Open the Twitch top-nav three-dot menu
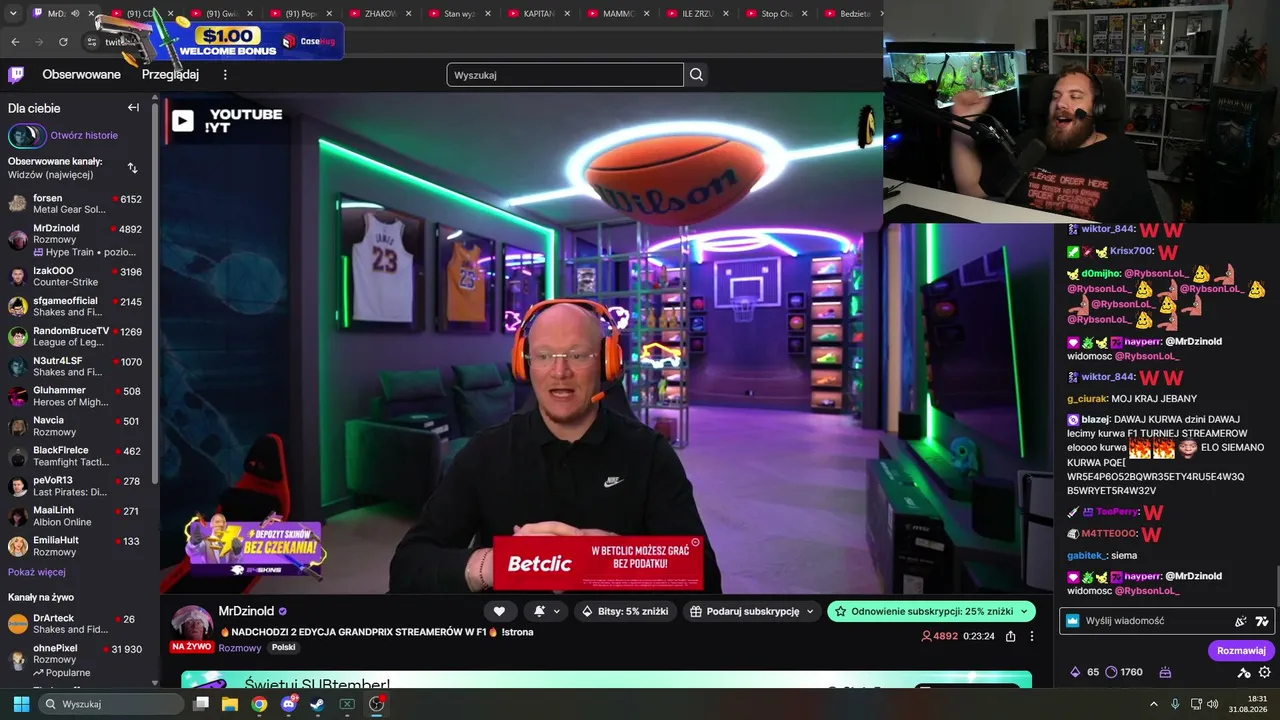The image size is (1280, 720). pos(225,75)
